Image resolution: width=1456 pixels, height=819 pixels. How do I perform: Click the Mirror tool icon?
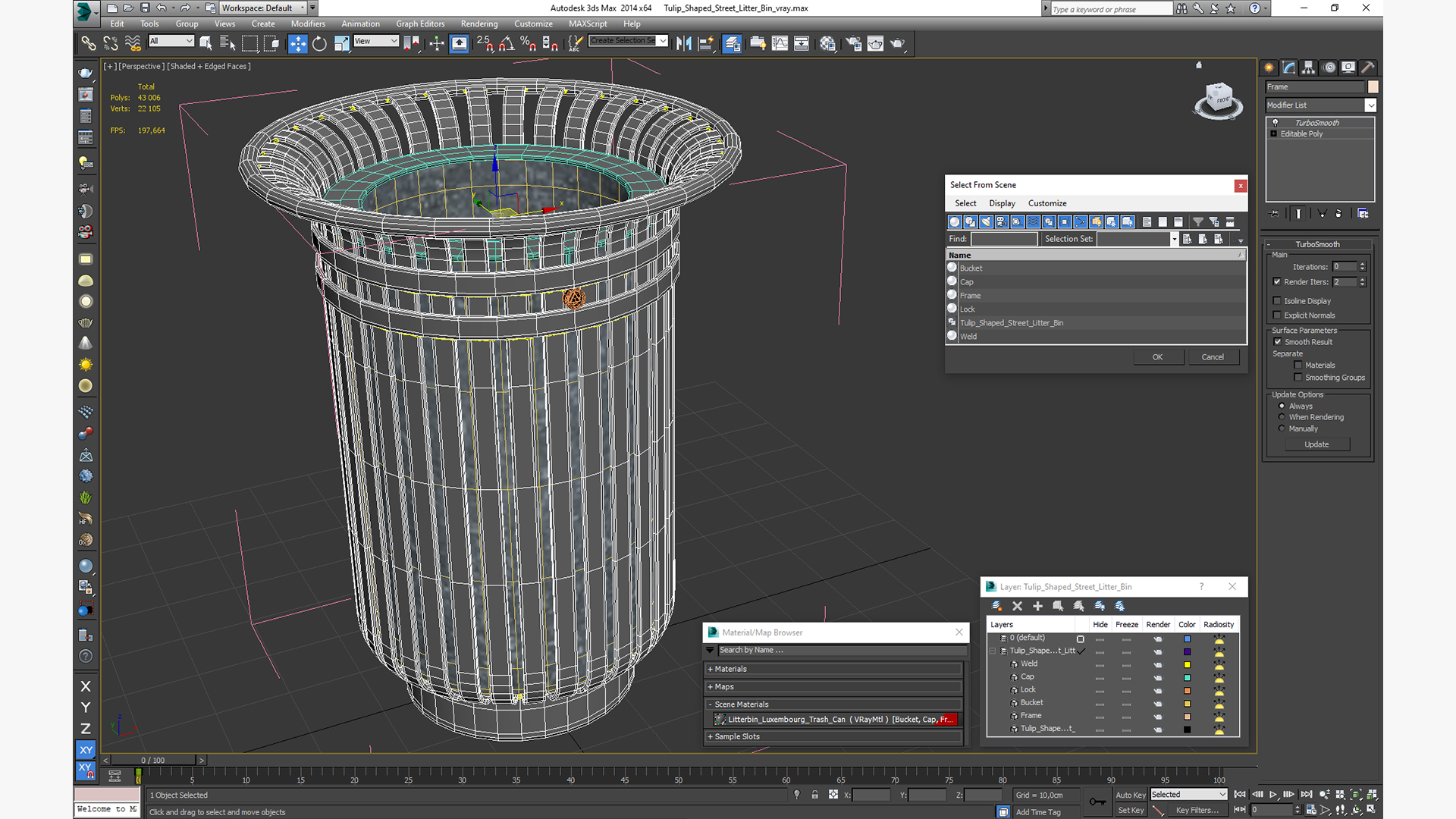(x=684, y=43)
